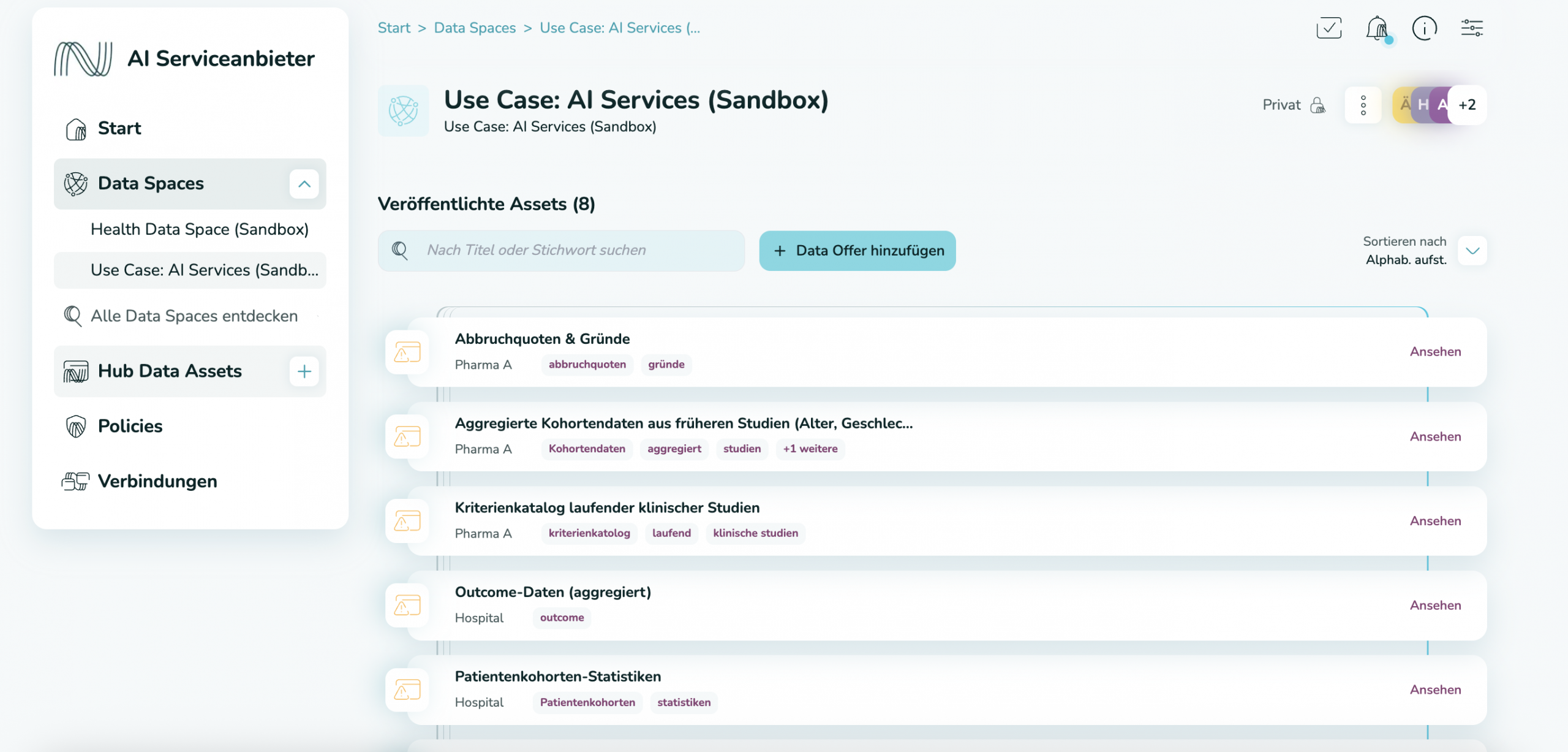Open the notifications bell icon
The width and height of the screenshot is (1568, 752).
1378,28
